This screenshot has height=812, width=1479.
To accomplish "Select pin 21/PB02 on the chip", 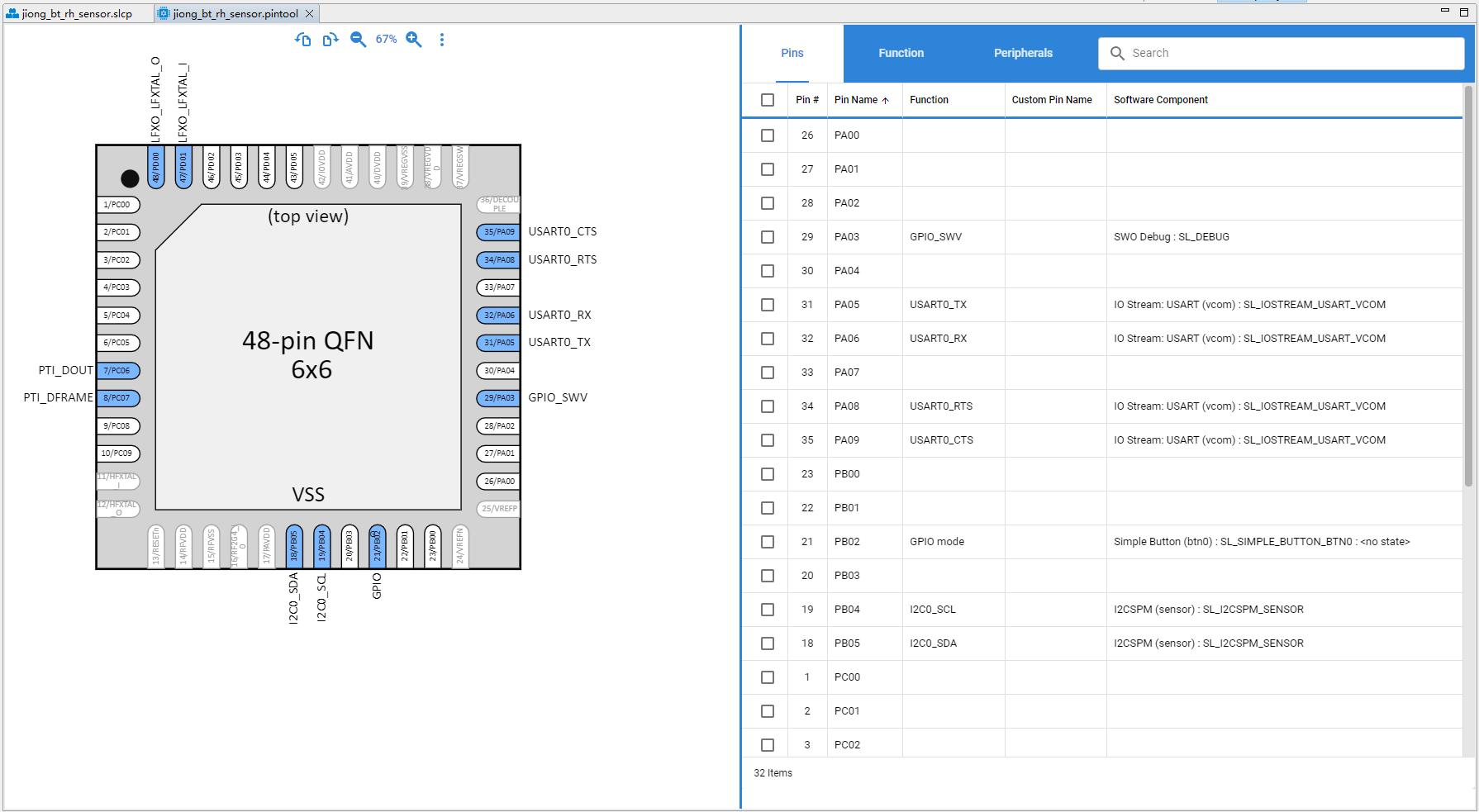I will point(377,546).
